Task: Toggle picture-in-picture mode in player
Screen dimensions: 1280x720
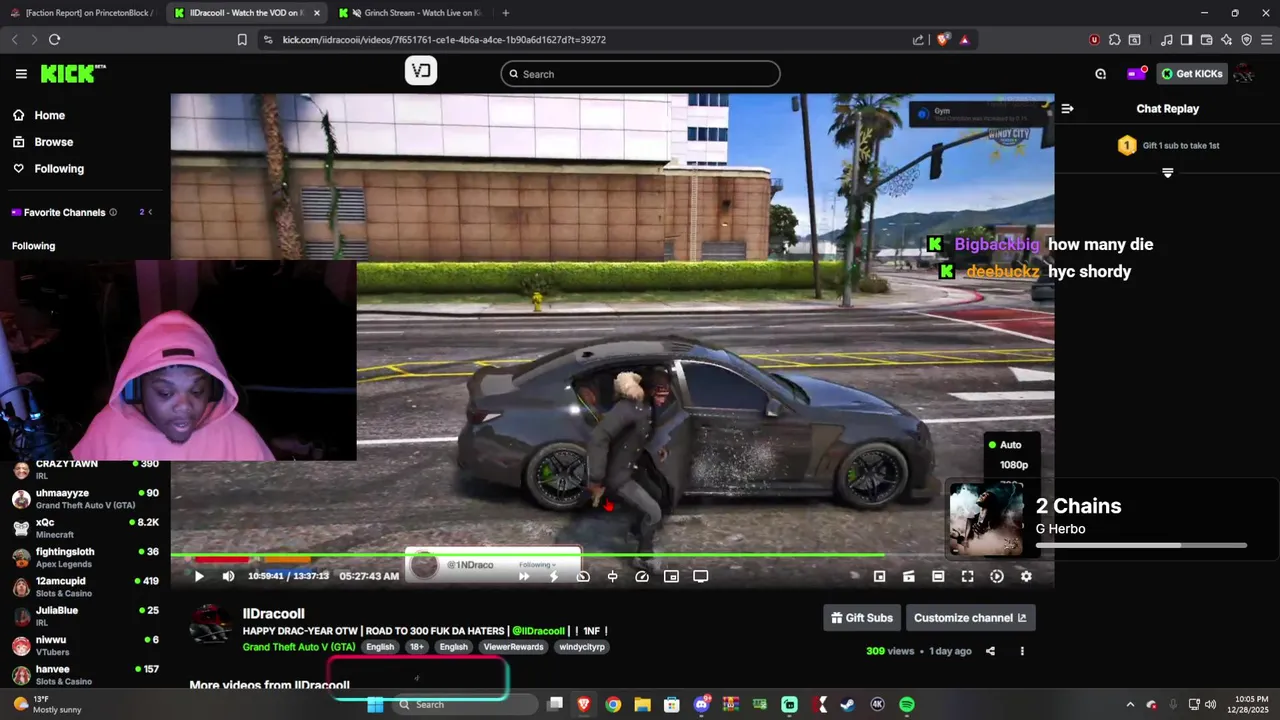Action: click(x=671, y=576)
